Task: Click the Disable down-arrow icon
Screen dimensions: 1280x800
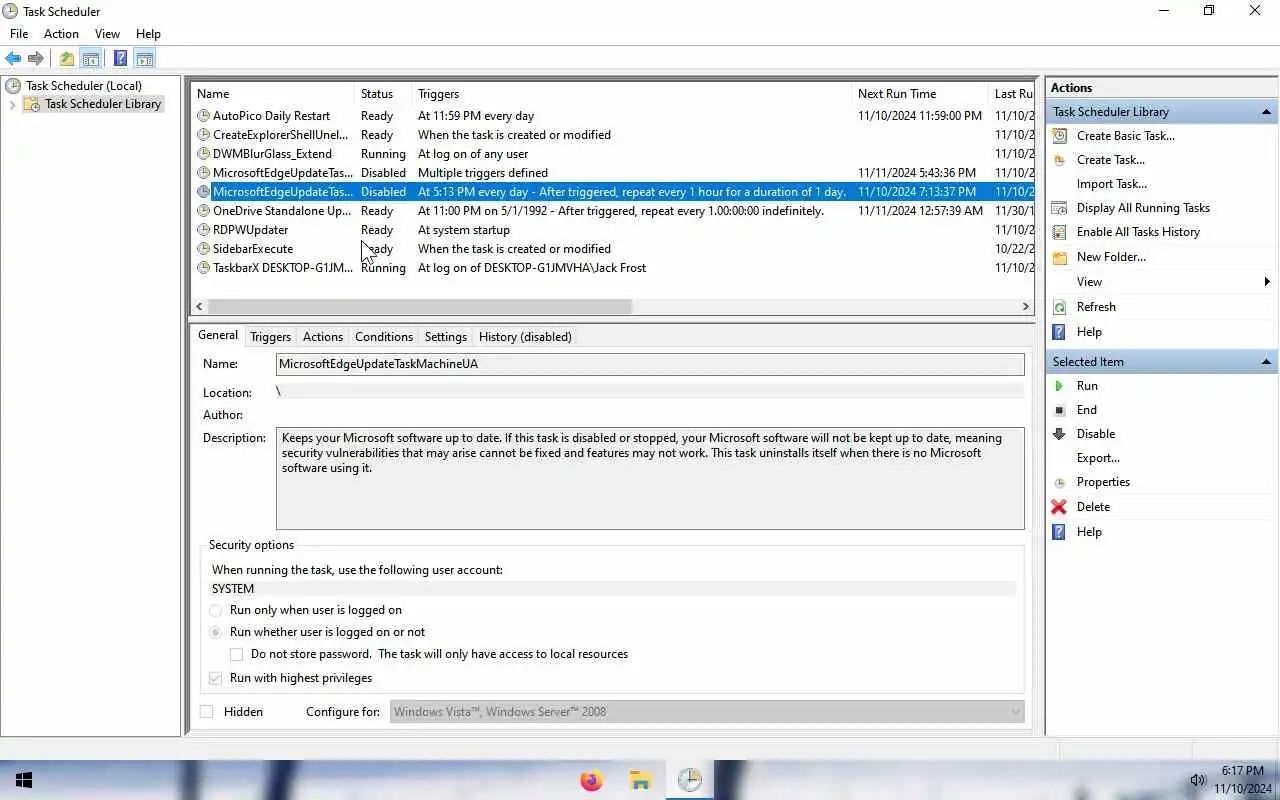Action: pyautogui.click(x=1059, y=434)
